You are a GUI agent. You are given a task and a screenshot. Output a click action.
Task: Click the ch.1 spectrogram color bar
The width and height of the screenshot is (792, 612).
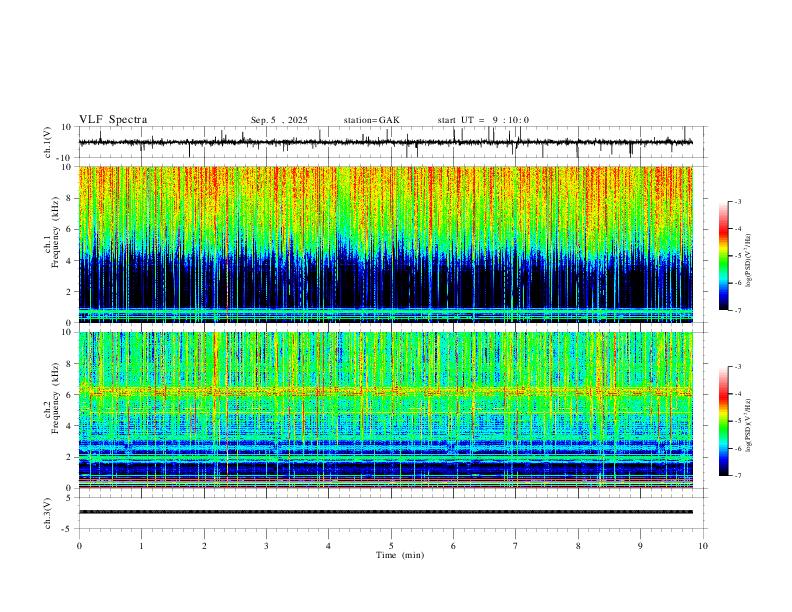click(x=724, y=256)
